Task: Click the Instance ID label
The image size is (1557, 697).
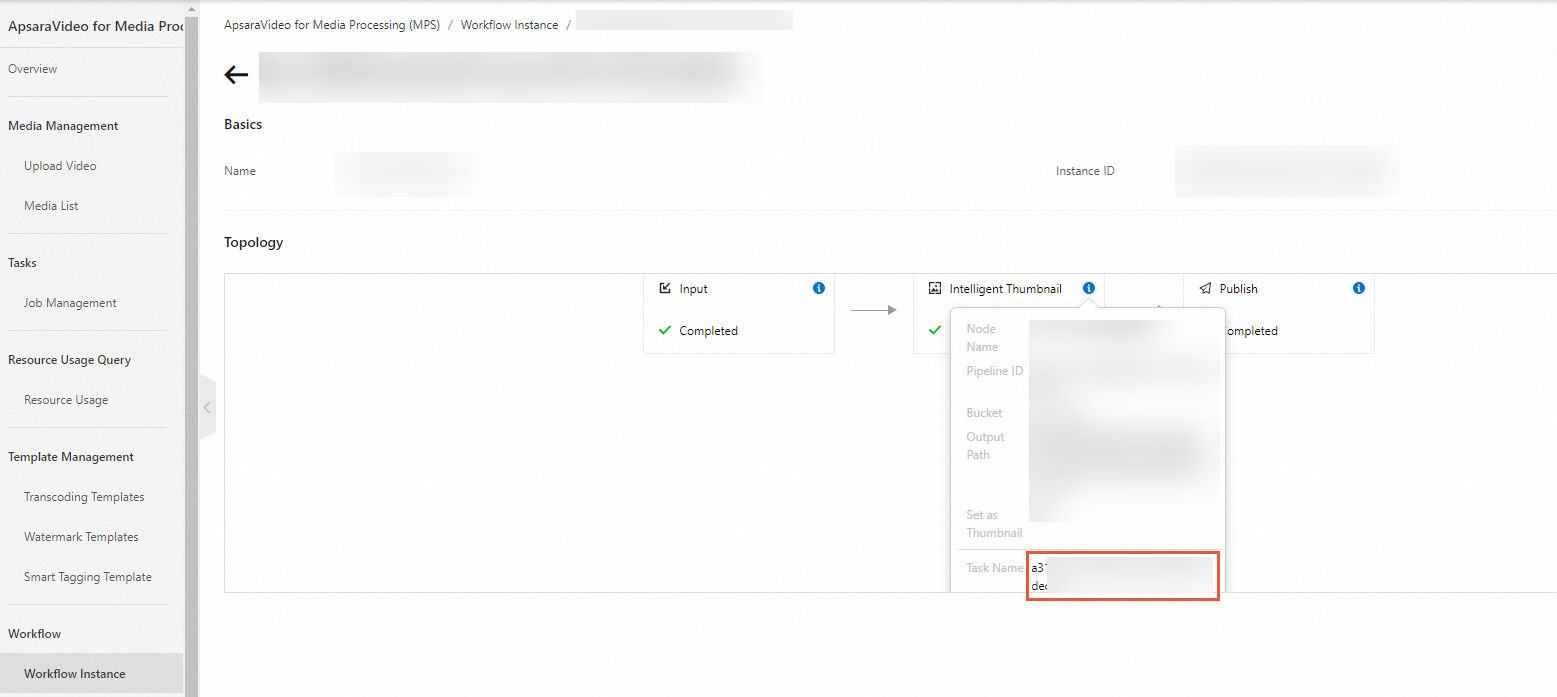Action: tap(1085, 171)
